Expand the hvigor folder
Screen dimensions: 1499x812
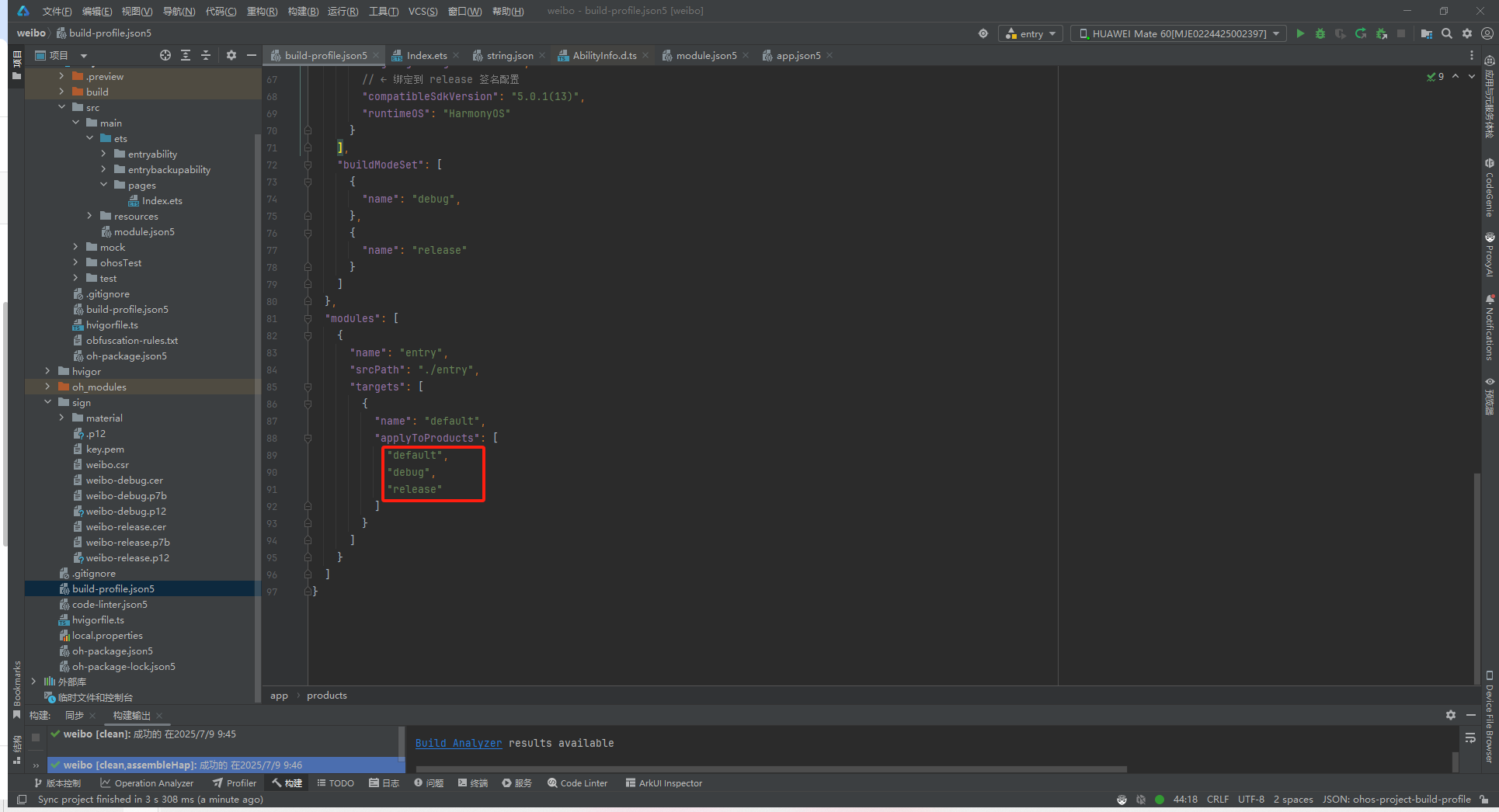[48, 371]
